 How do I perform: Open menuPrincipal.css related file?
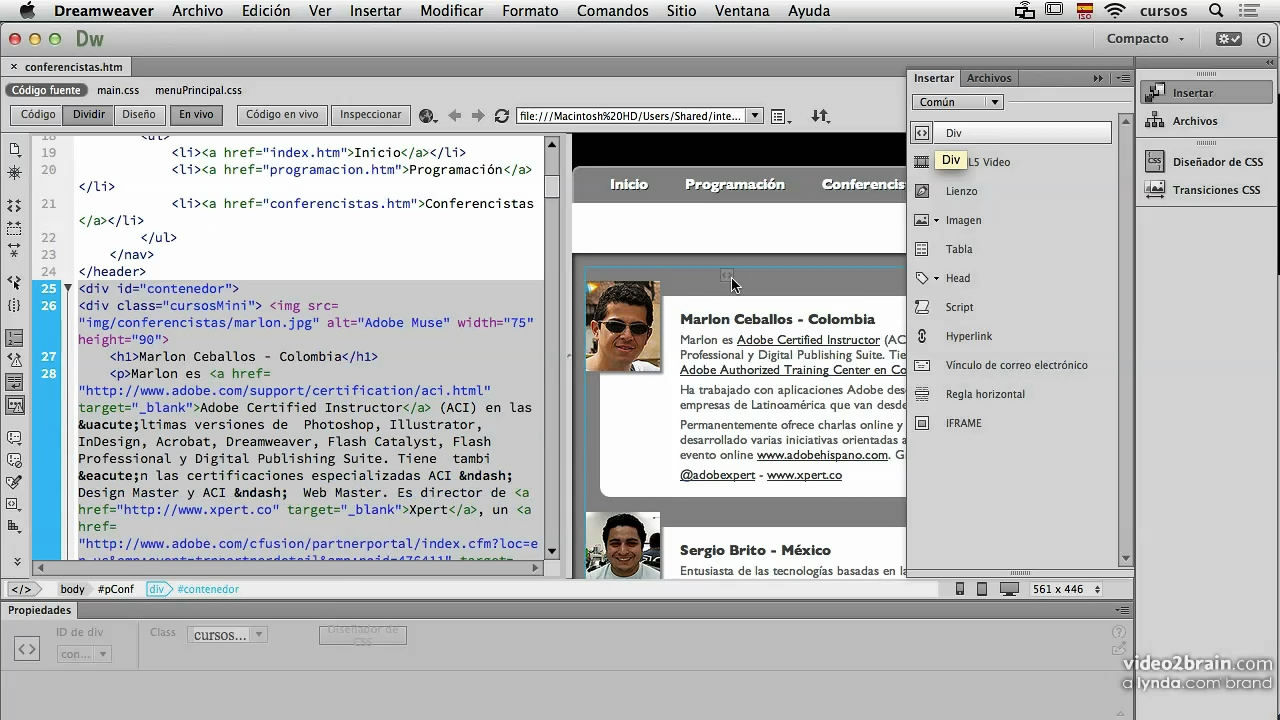pos(198,90)
